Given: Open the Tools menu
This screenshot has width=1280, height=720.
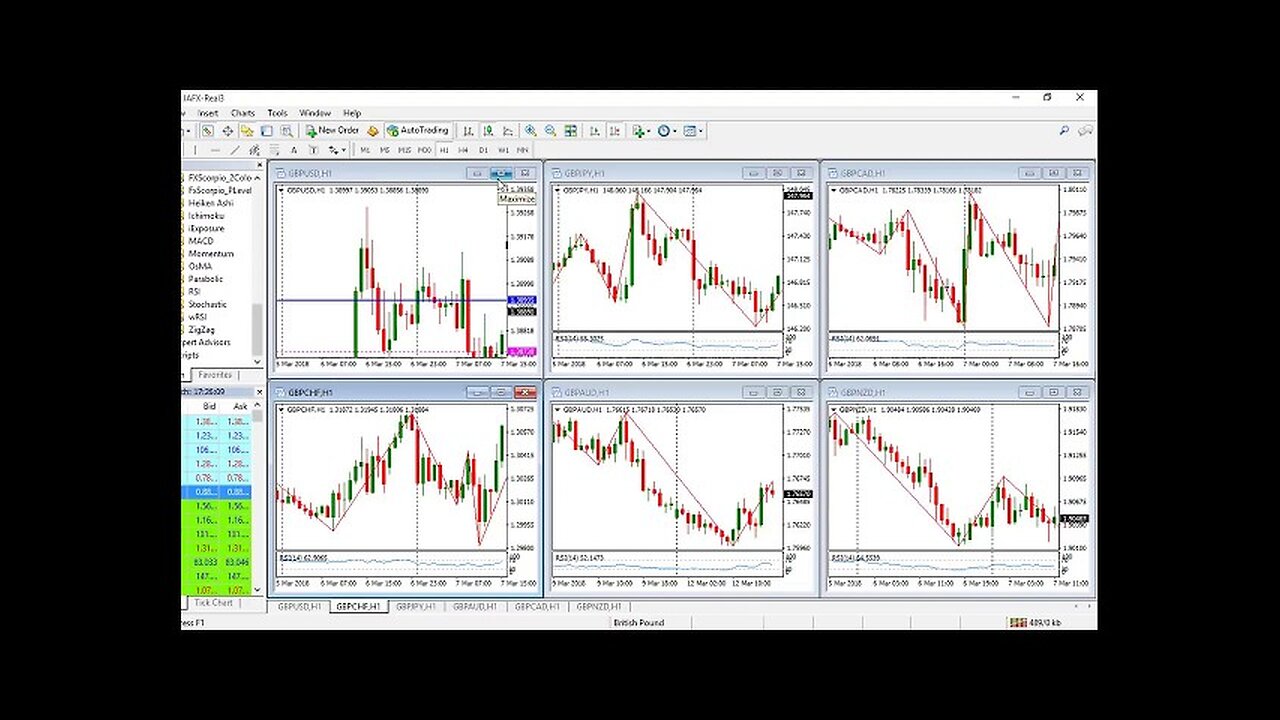Looking at the screenshot, I should [277, 113].
